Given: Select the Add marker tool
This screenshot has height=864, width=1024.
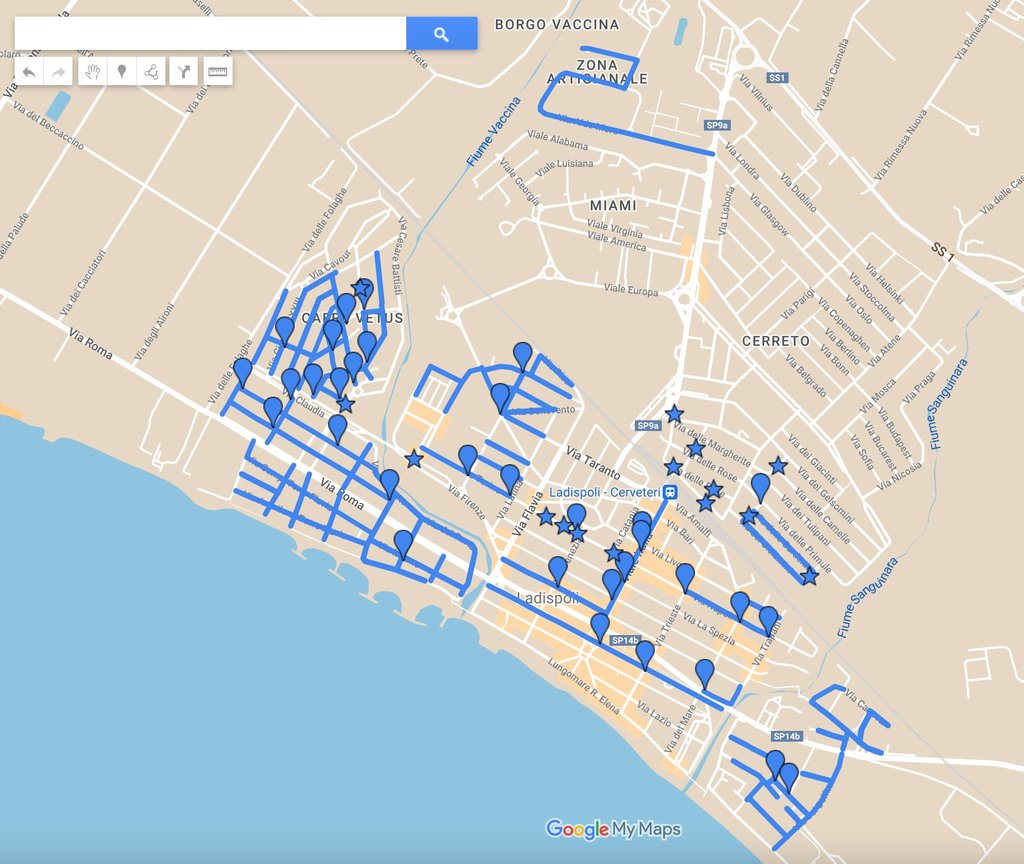Looking at the screenshot, I should coord(121,72).
